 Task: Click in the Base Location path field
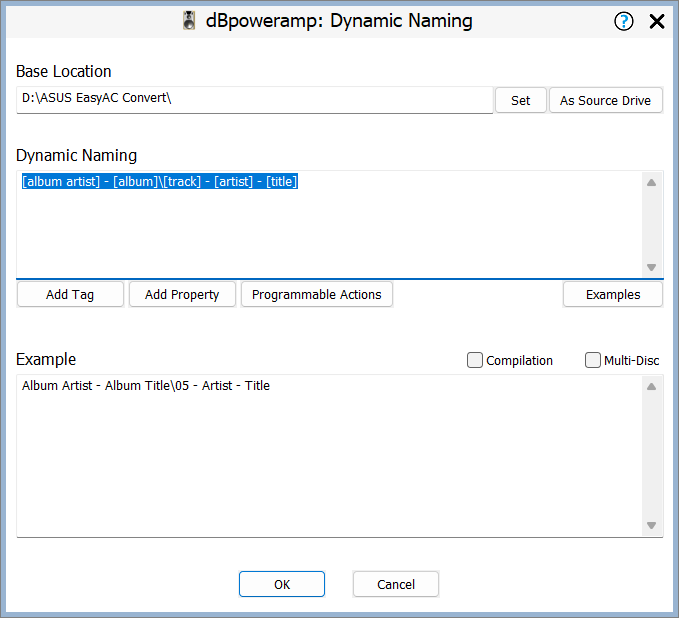click(x=254, y=100)
